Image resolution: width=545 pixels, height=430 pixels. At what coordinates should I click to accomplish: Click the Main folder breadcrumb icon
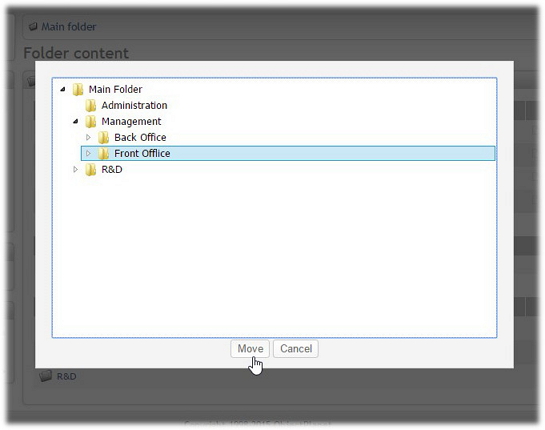[33, 26]
